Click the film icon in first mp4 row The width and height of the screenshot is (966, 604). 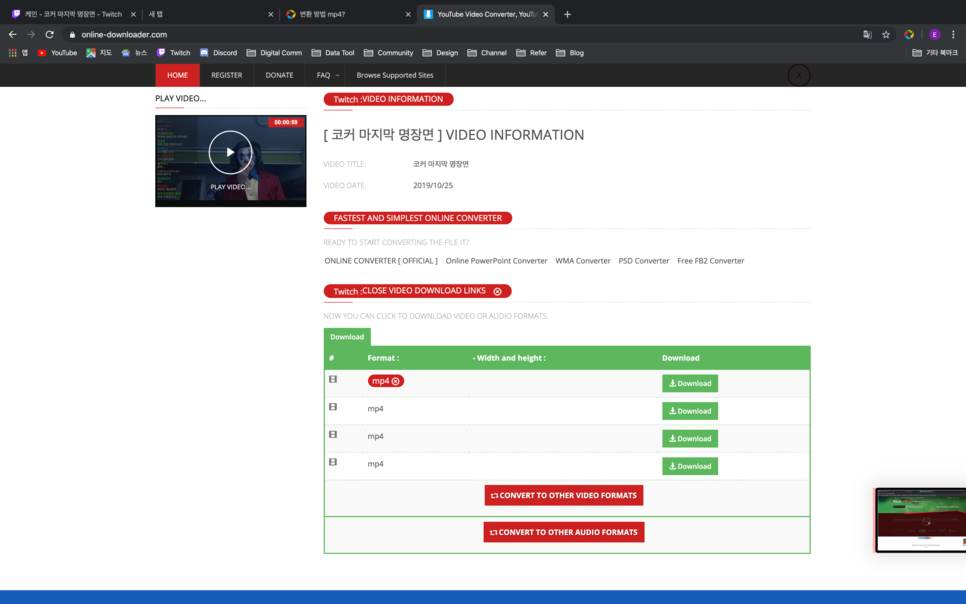point(333,379)
